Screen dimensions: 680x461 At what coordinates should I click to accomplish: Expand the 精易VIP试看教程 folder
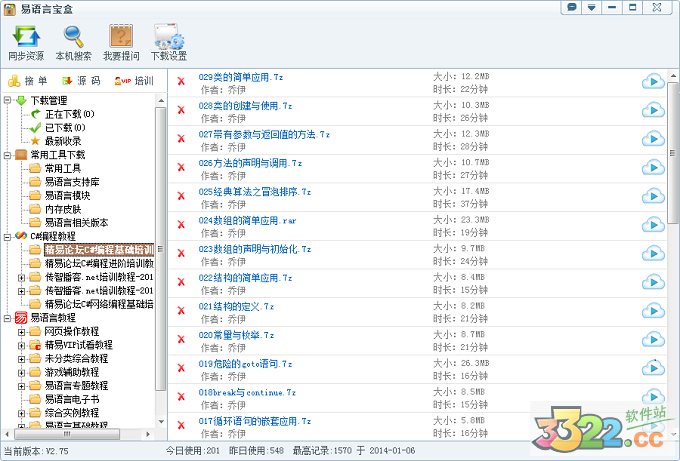click(21, 345)
